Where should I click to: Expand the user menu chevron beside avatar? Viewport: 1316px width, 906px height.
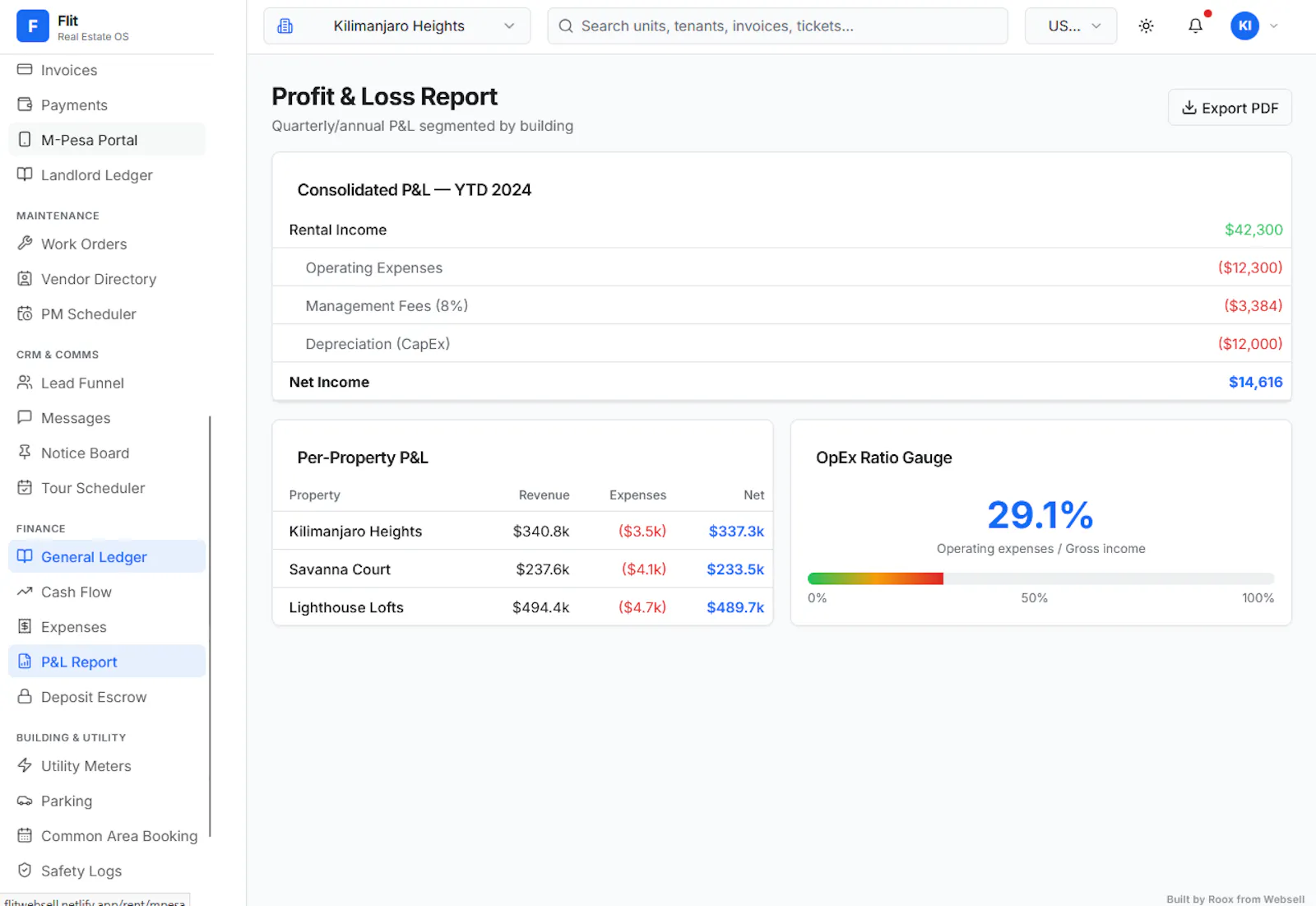click(x=1273, y=26)
